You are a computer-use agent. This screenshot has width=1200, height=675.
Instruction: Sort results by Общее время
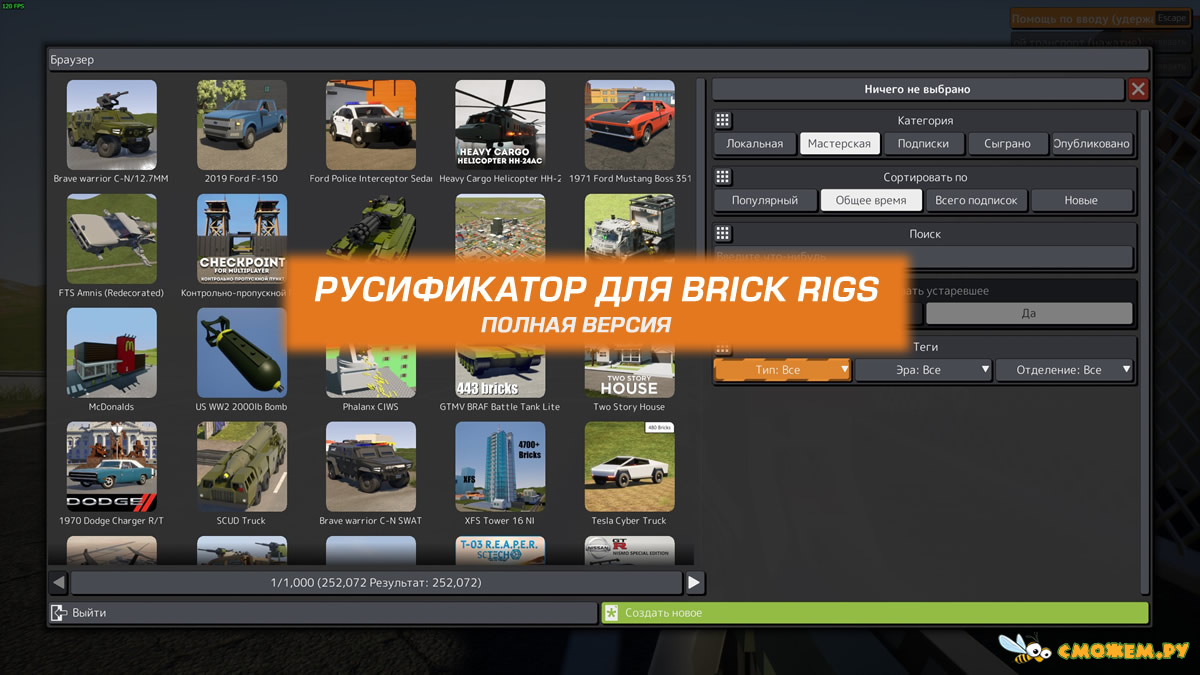pos(871,200)
